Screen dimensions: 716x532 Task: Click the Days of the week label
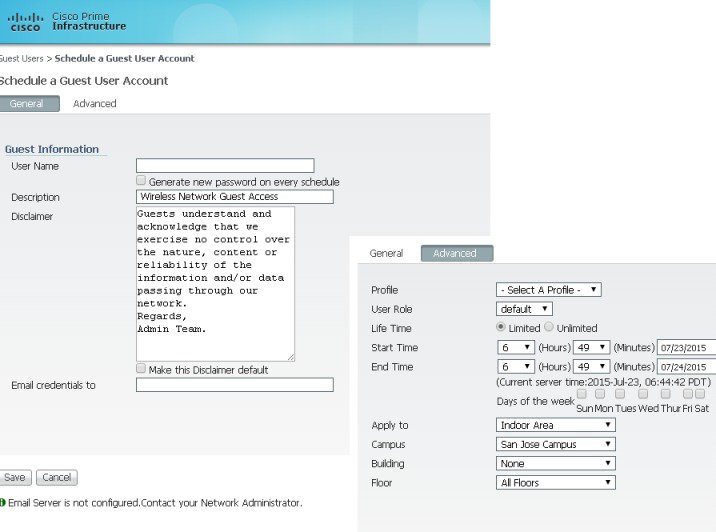point(535,401)
